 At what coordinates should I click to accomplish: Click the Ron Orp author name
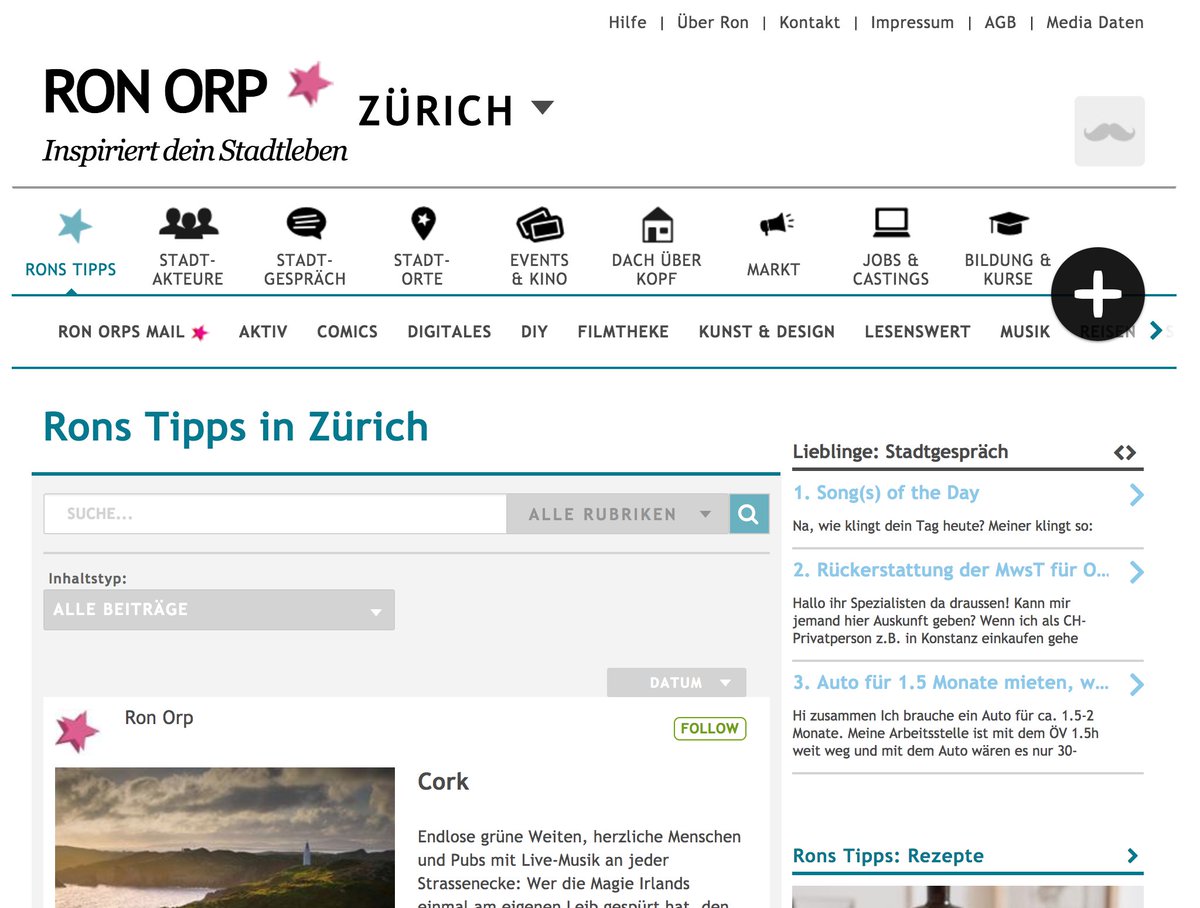(159, 718)
